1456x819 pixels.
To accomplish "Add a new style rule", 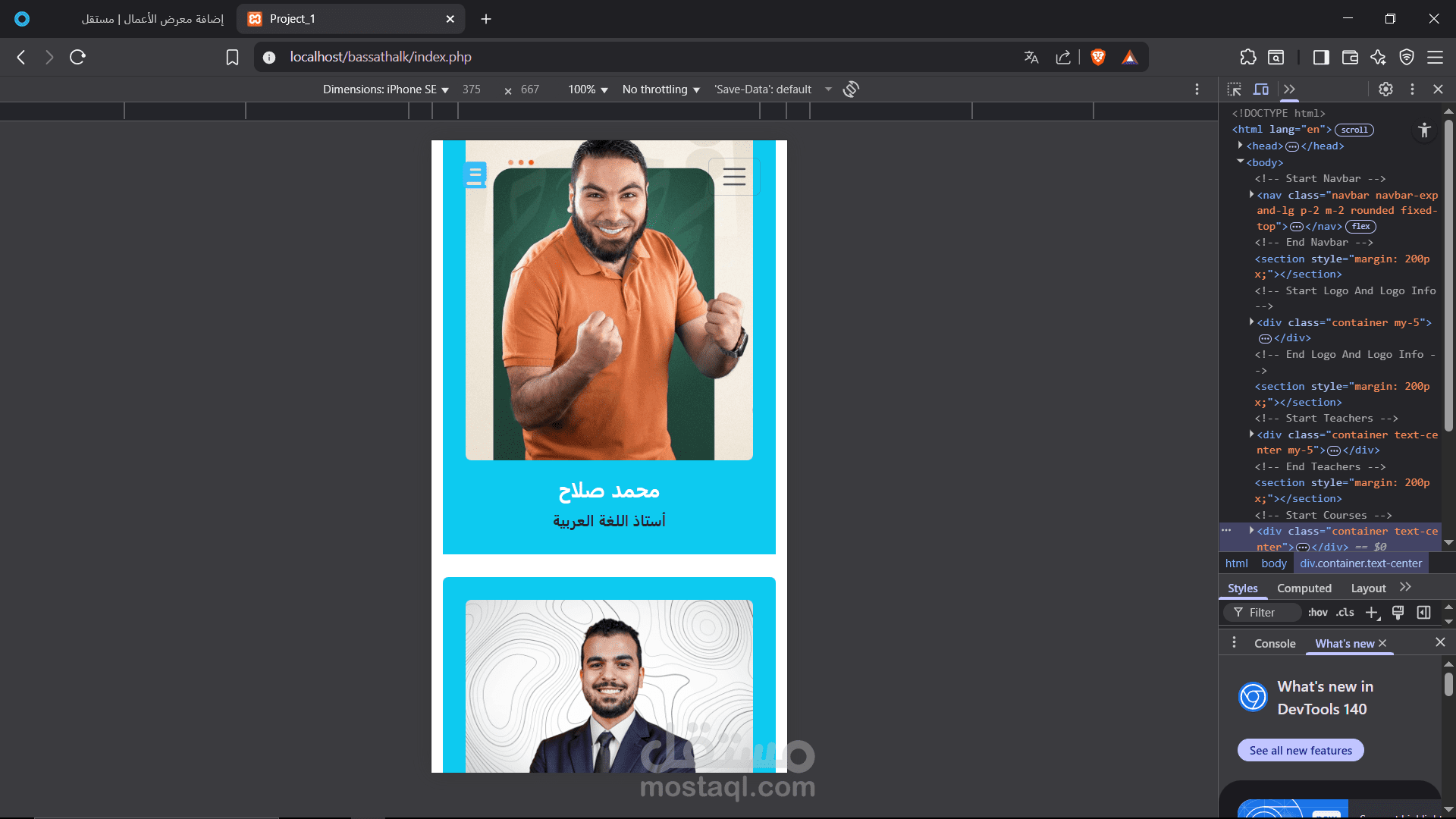I will tap(1373, 613).
